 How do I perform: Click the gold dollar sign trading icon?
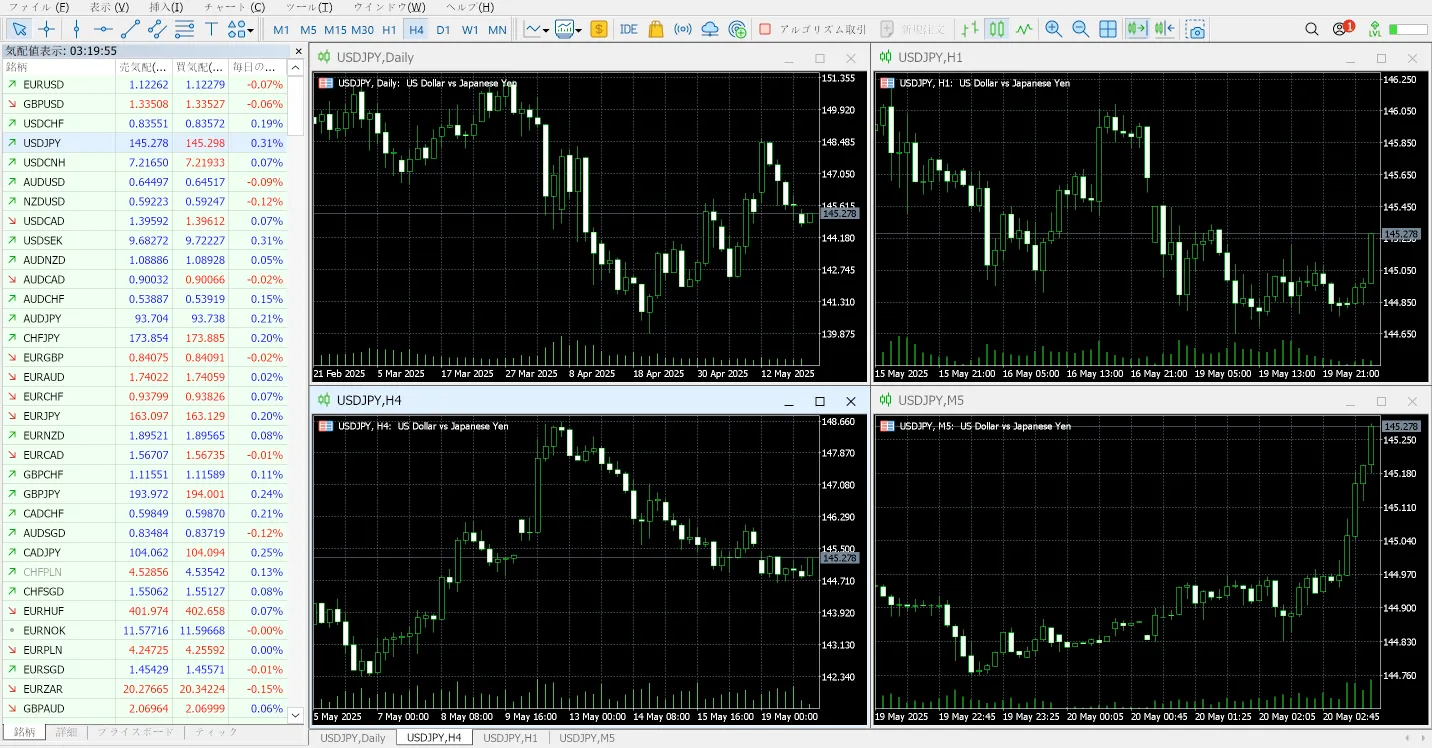pyautogui.click(x=599, y=29)
